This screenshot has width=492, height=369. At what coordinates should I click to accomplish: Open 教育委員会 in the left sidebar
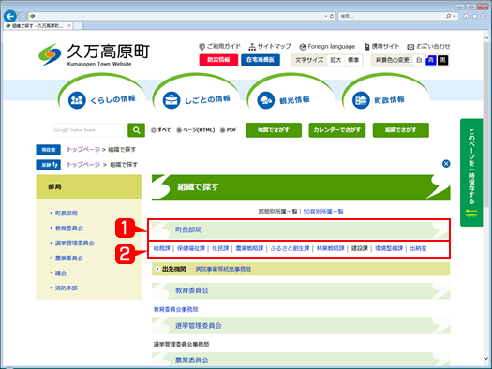pyautogui.click(x=69, y=228)
